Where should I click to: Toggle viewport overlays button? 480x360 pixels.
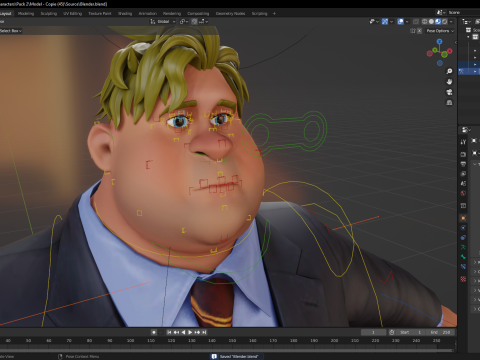[400, 21]
